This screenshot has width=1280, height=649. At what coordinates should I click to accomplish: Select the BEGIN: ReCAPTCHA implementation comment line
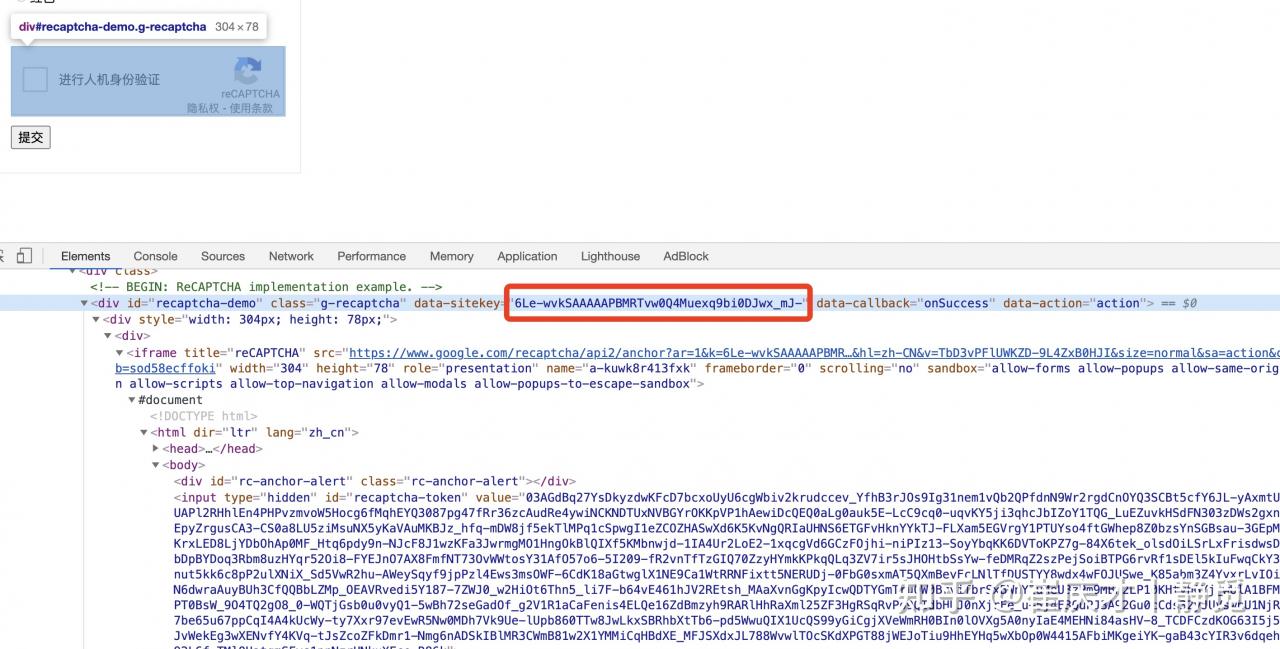266,287
